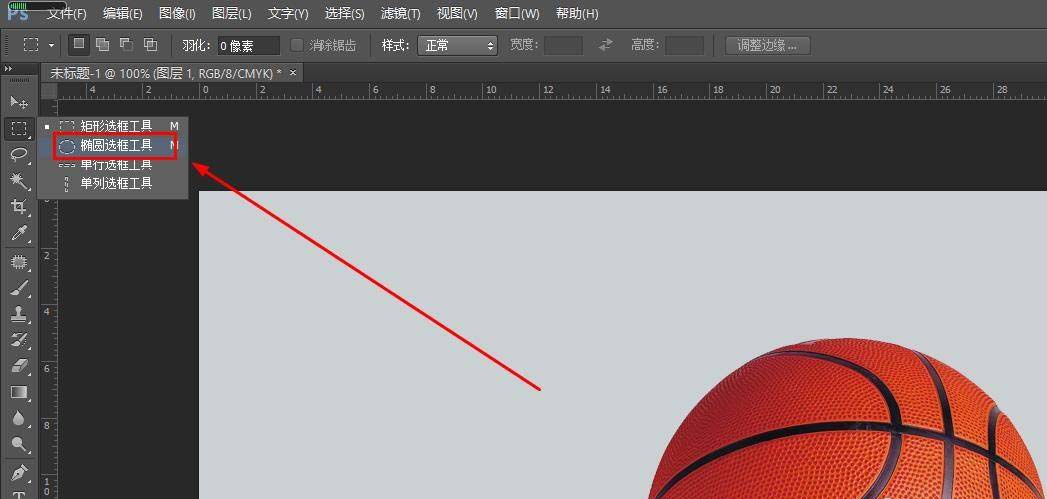Select the Magic Wand tool
Screen dimensions: 1047x499
coord(19,180)
